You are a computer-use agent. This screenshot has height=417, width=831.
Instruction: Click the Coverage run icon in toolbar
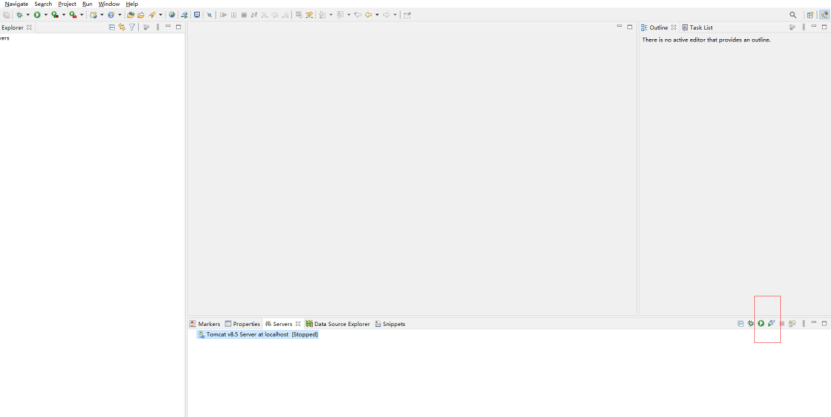click(x=55, y=15)
